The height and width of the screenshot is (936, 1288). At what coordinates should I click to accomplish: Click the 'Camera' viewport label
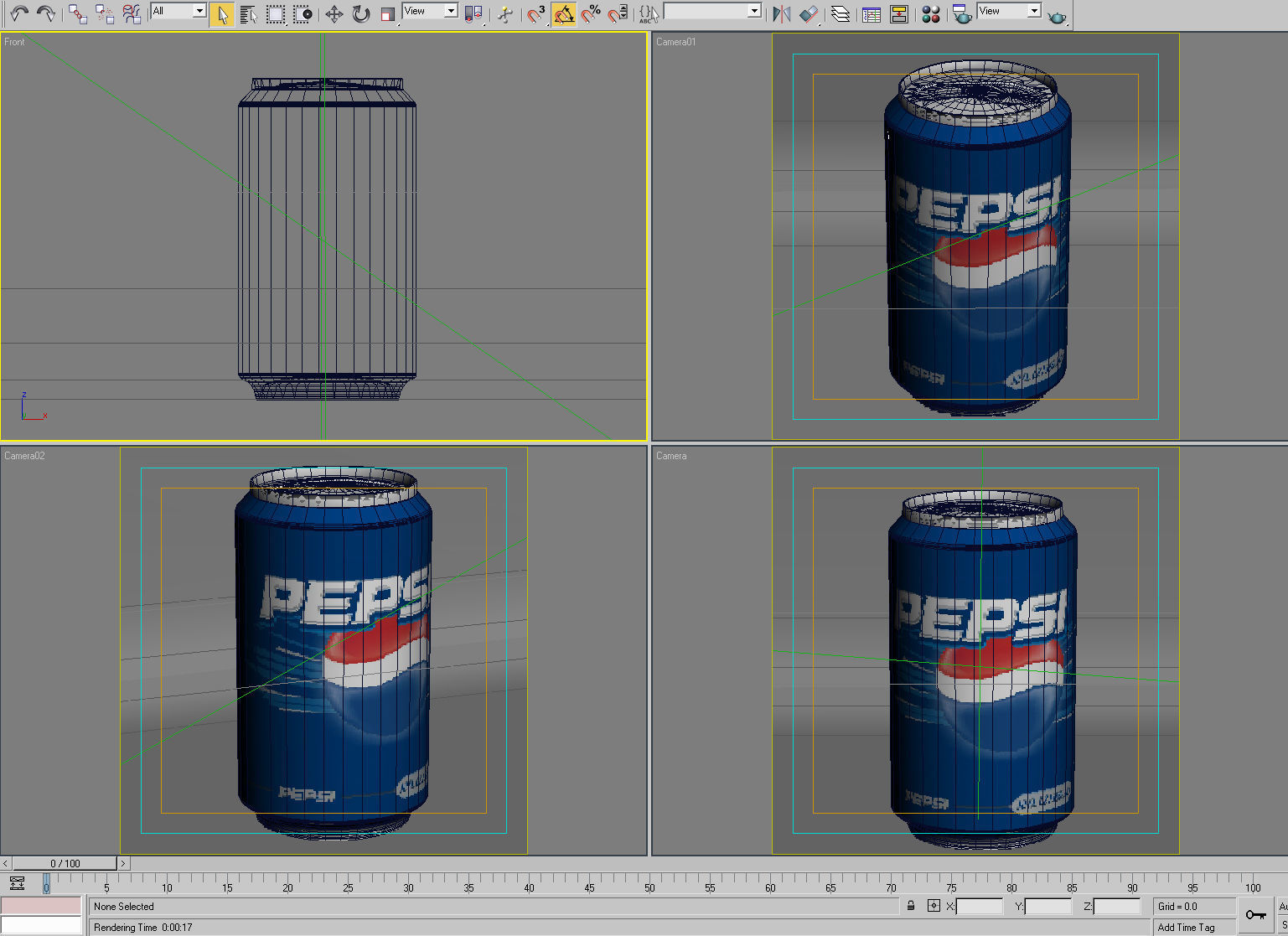pyautogui.click(x=671, y=456)
